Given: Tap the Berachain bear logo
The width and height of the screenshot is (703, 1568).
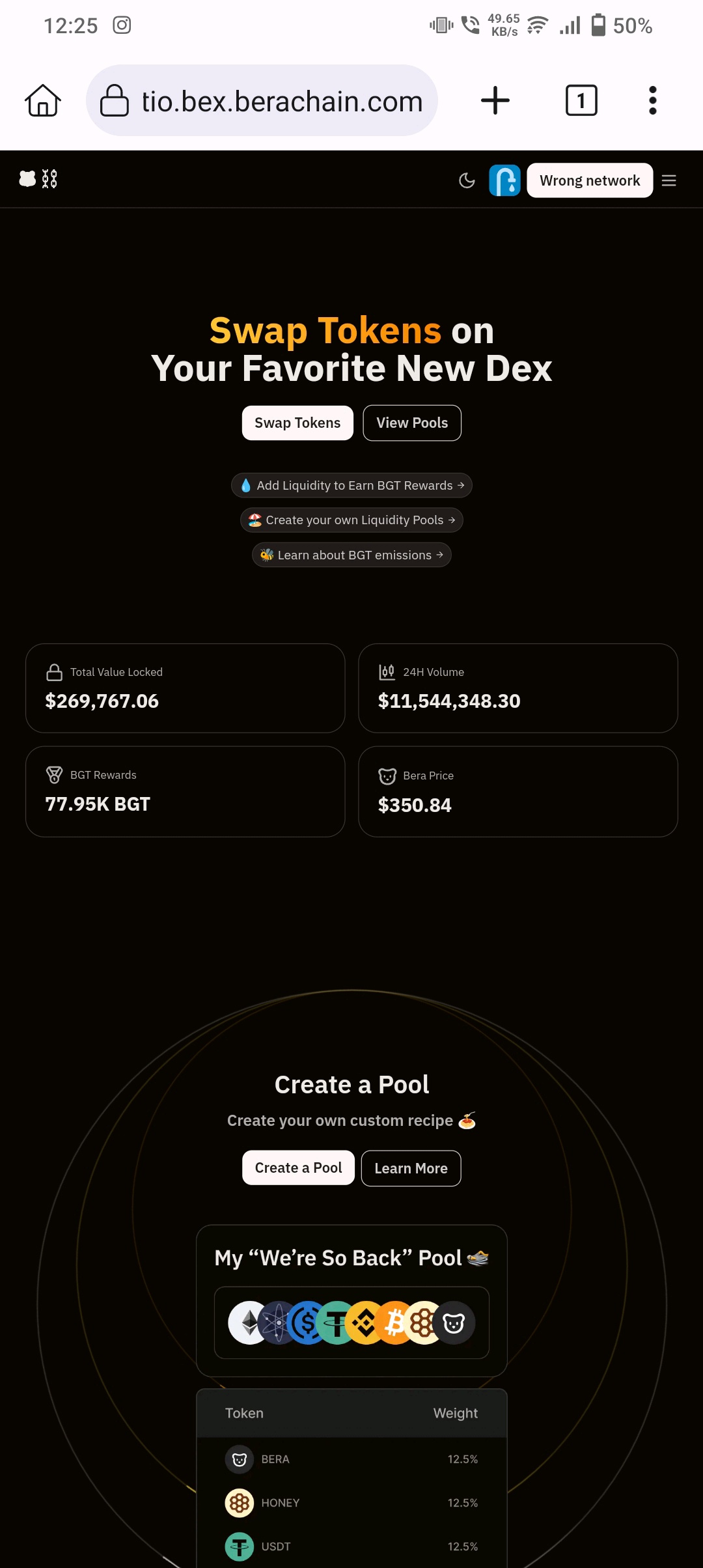Looking at the screenshot, I should [x=28, y=179].
